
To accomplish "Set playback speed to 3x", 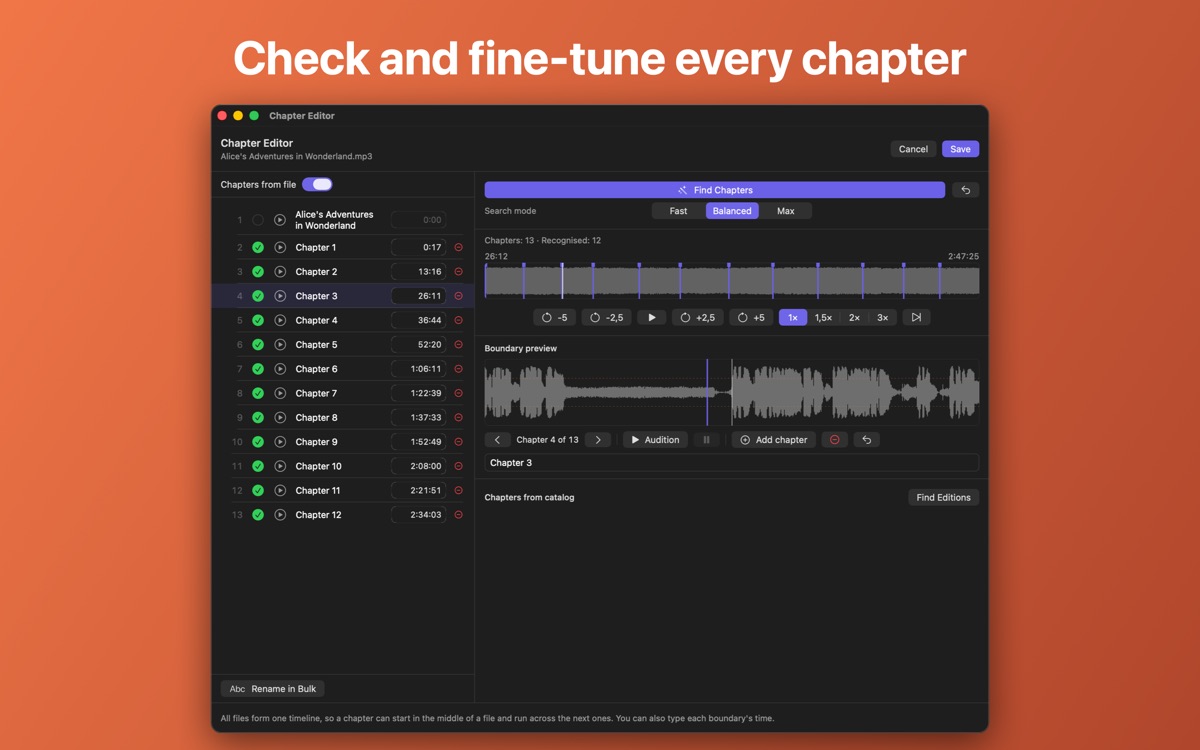I will pyautogui.click(x=883, y=317).
